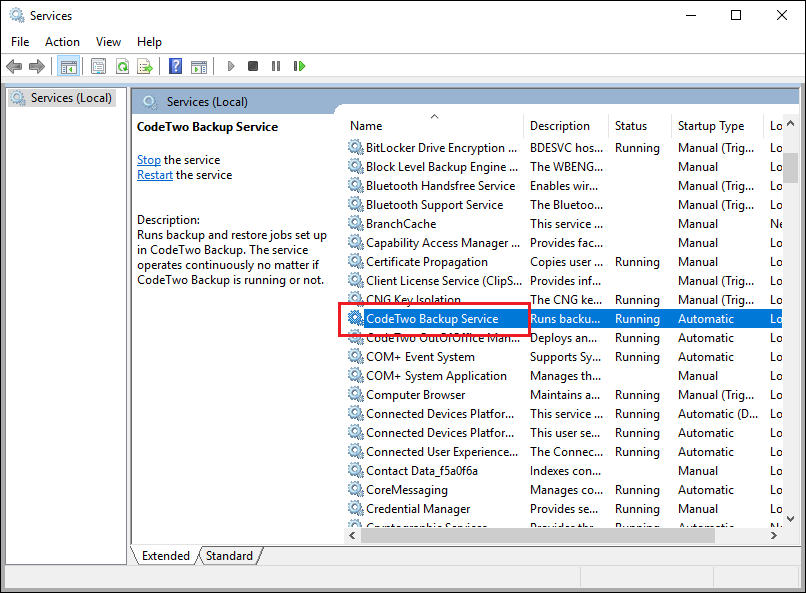
Task: Click the Restart the service link
Action: (155, 175)
